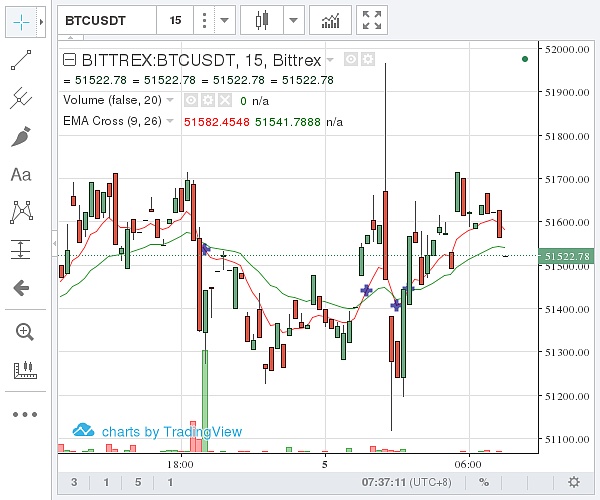
Task: Show more tools via three dots
Action: click(x=25, y=414)
